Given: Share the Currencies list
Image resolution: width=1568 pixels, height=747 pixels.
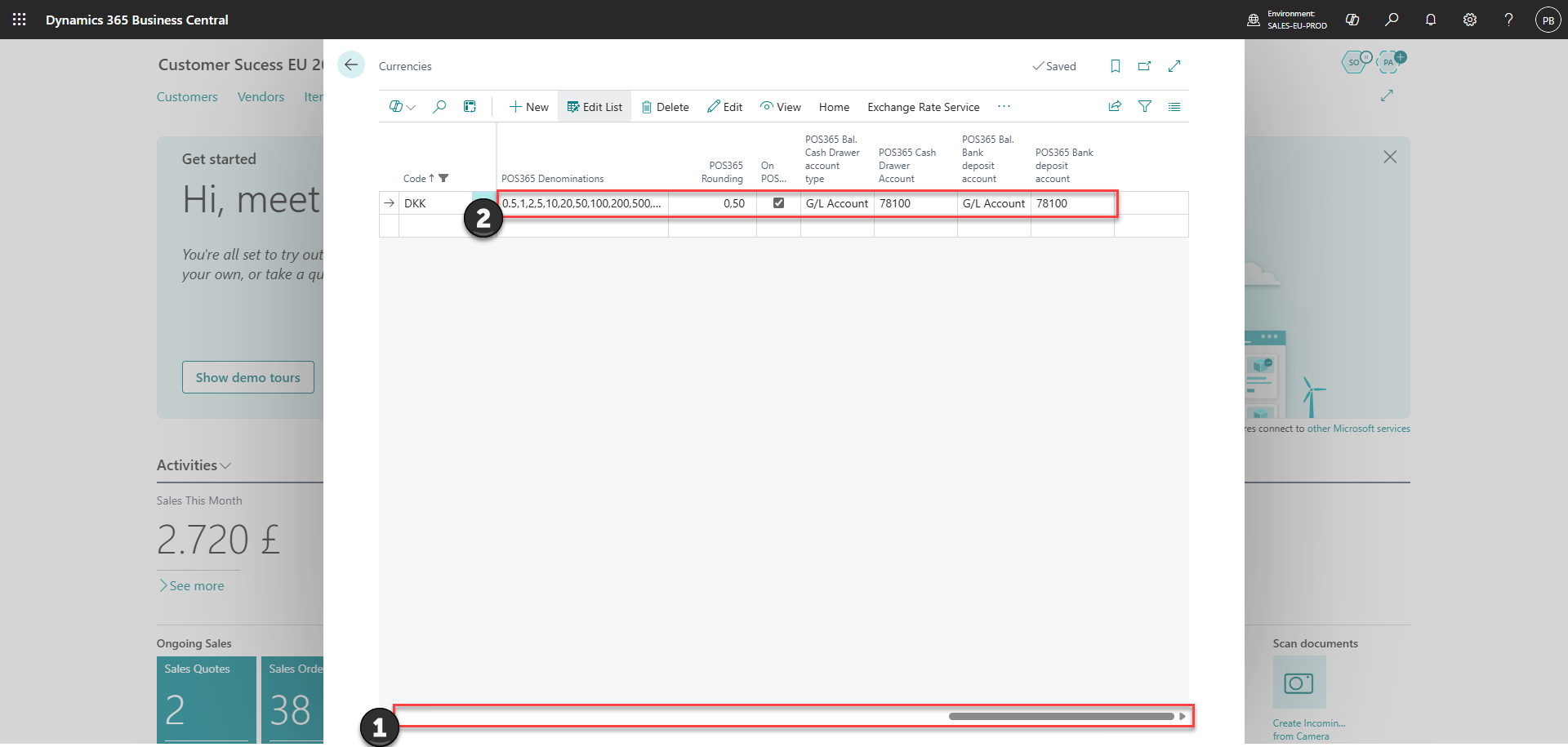Looking at the screenshot, I should click(x=1115, y=106).
